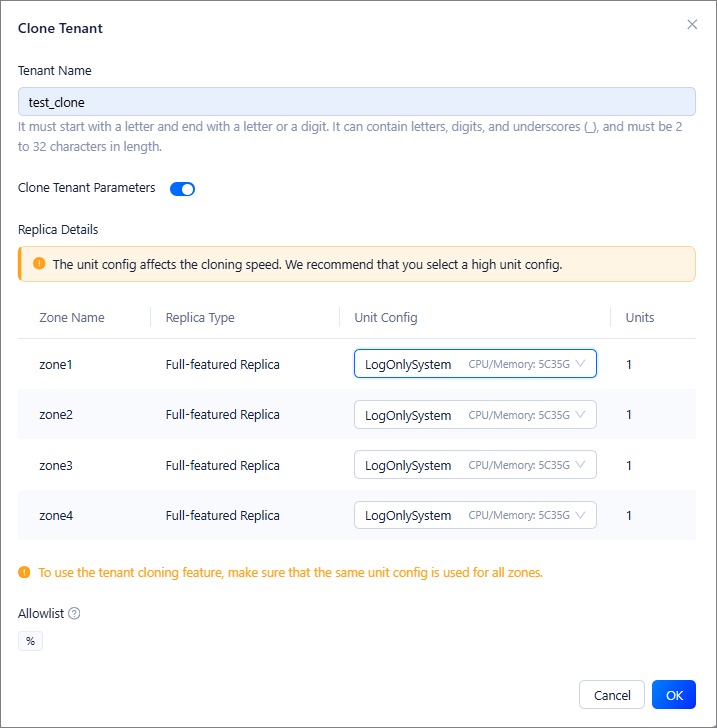Click the Tenant Name input field
This screenshot has height=728, width=717.
tap(356, 102)
